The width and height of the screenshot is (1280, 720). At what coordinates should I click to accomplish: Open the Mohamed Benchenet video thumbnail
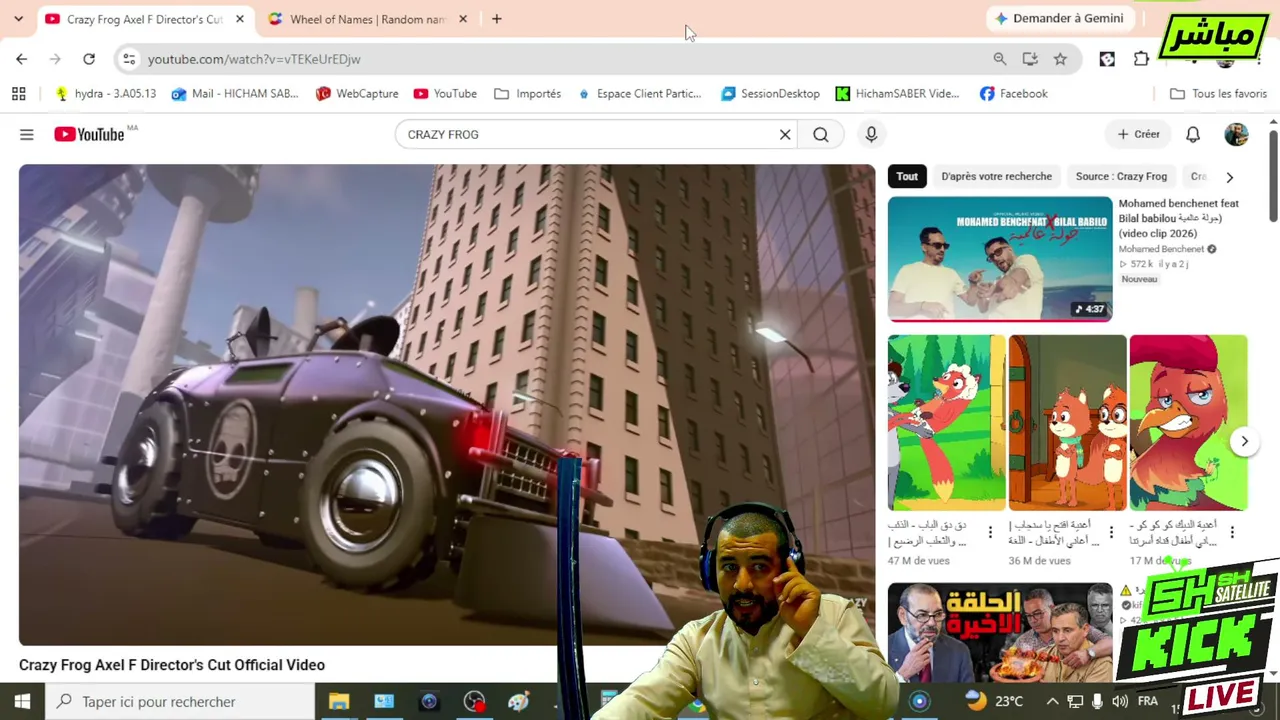click(1000, 259)
